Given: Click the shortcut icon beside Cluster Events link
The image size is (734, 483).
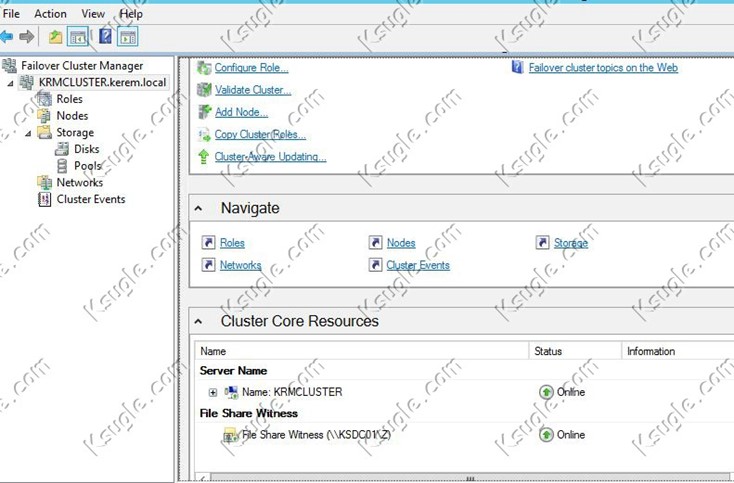Looking at the screenshot, I should 375,265.
